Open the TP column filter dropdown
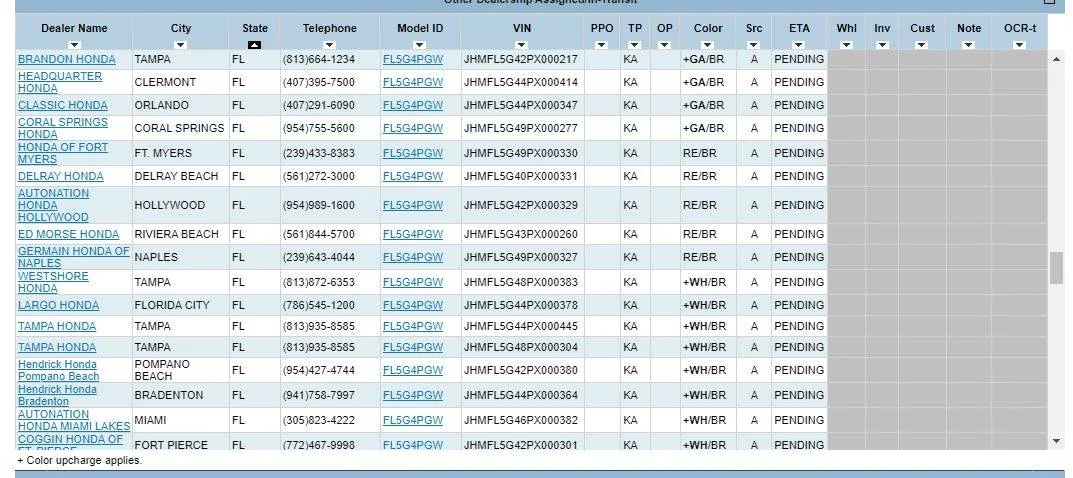This screenshot has width=1073, height=478. pos(634,45)
